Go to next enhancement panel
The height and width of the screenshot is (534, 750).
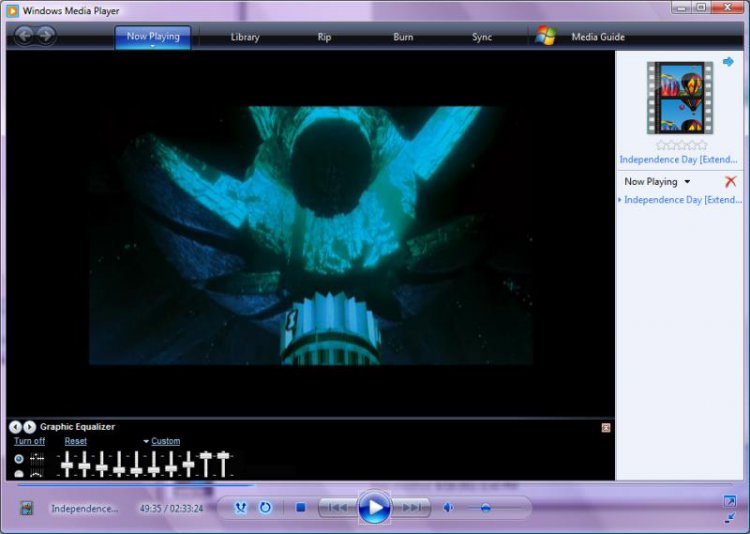pyautogui.click(x=30, y=427)
